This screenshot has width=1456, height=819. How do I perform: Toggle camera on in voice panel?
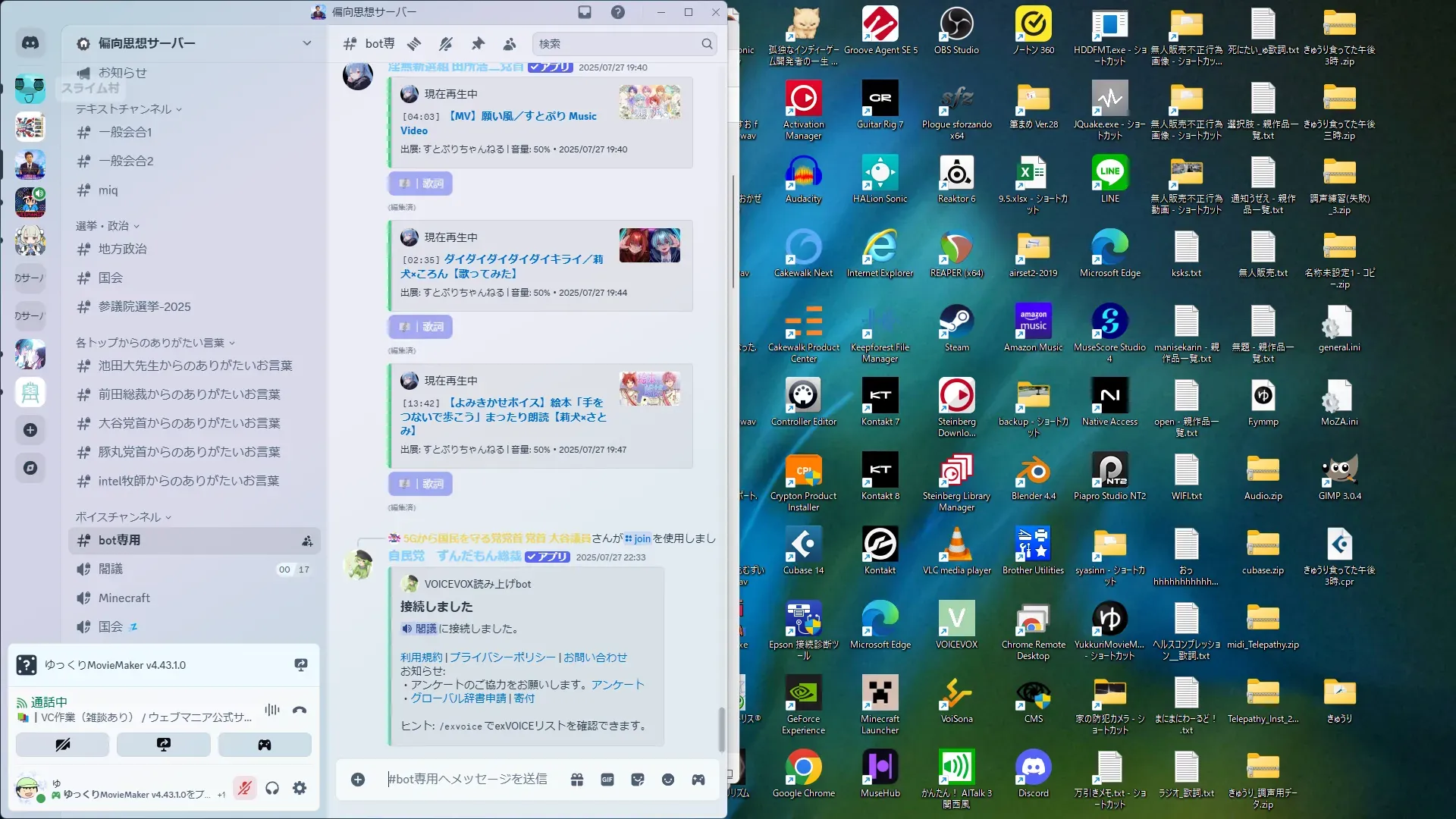click(x=63, y=745)
